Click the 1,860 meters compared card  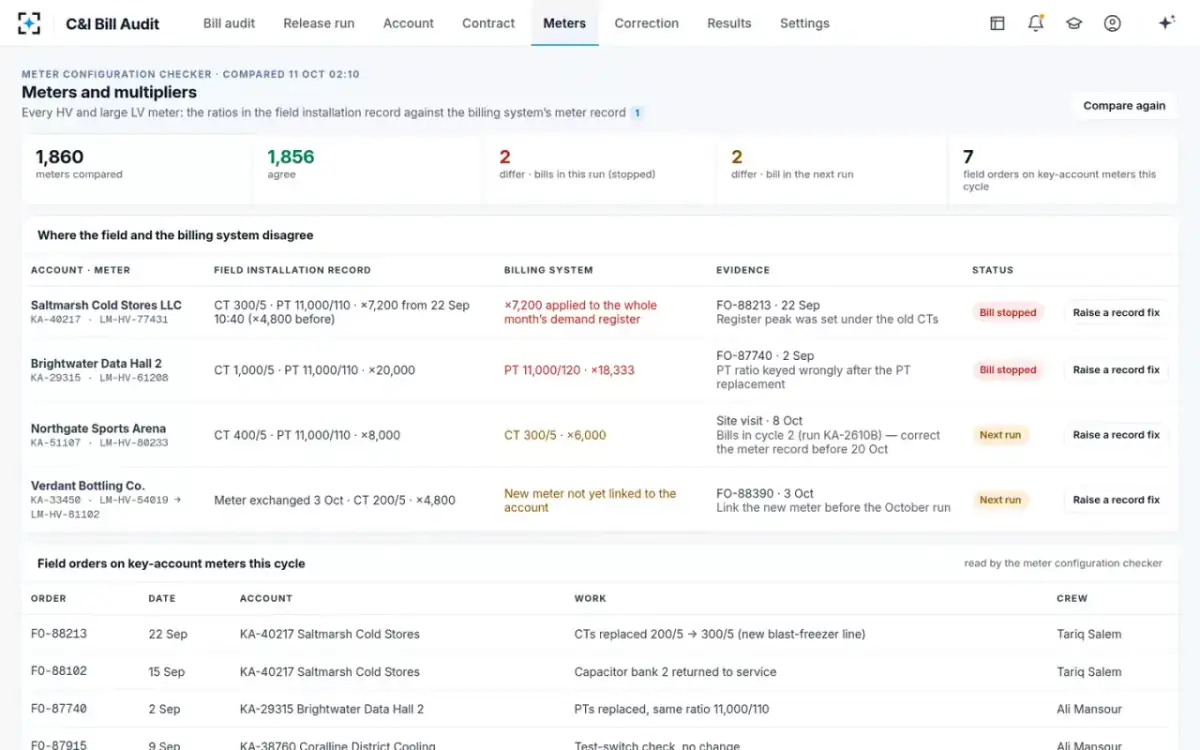(137, 169)
